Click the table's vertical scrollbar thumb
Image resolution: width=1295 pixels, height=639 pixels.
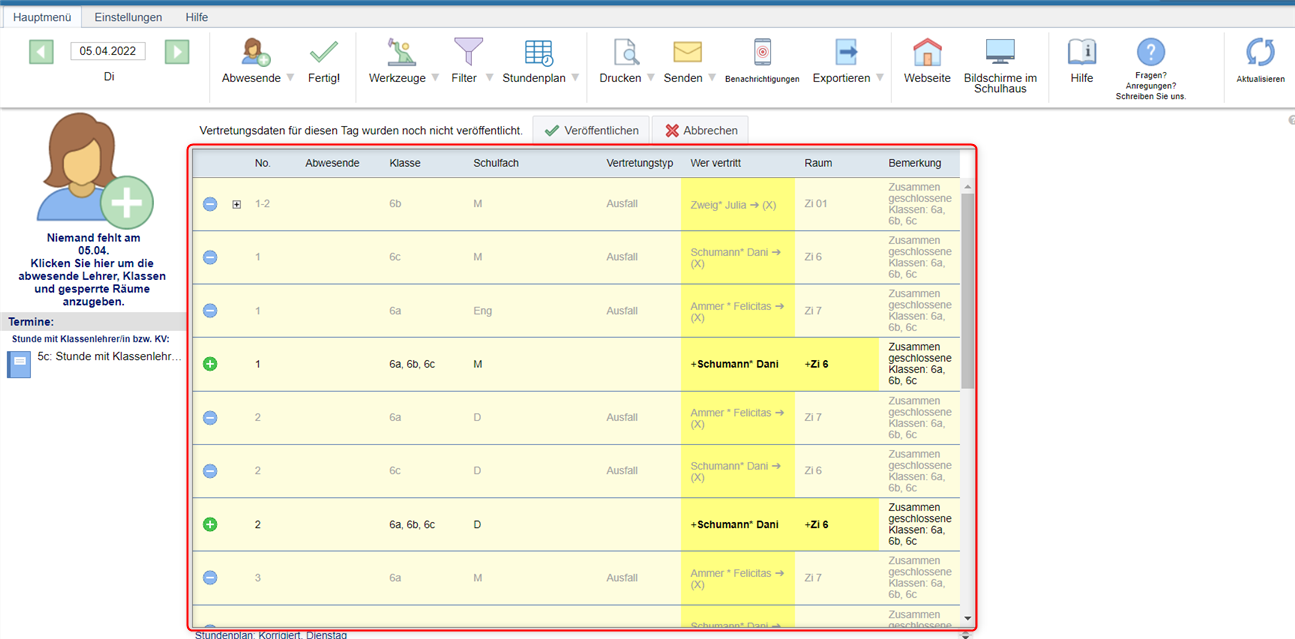tap(967, 291)
